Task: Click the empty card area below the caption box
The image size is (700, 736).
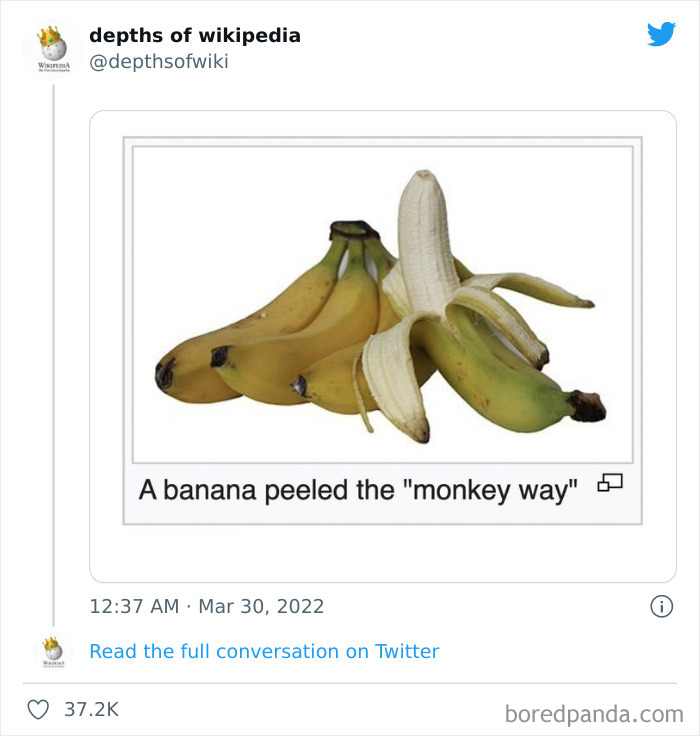Action: (x=382, y=553)
